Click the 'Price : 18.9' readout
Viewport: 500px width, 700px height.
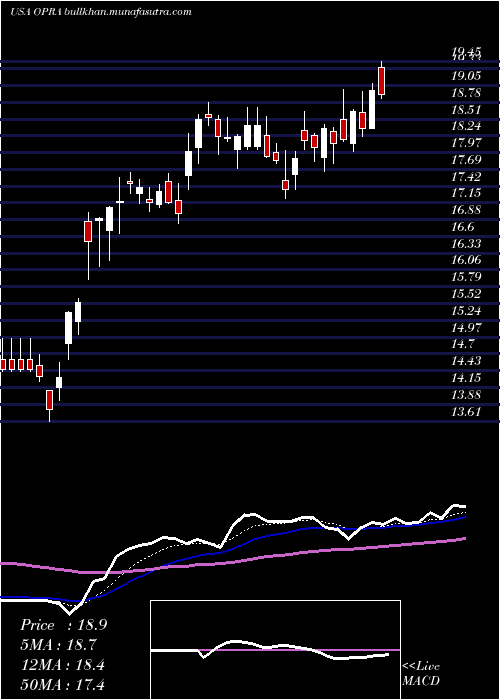pos(63,625)
